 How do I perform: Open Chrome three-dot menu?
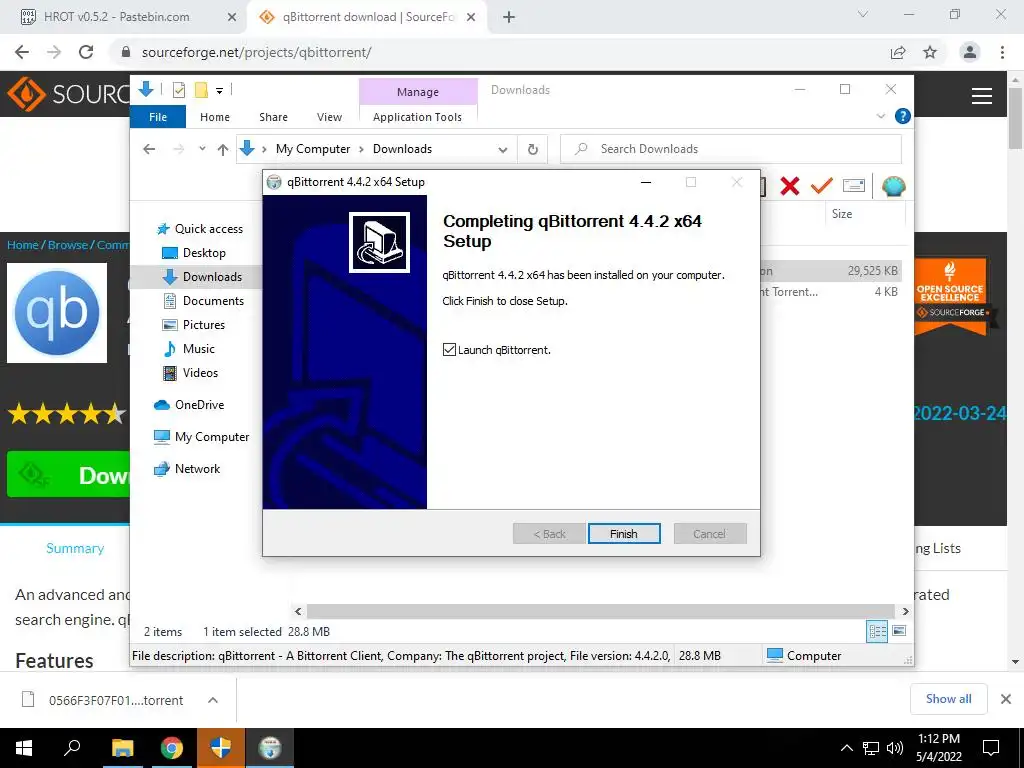click(x=1002, y=52)
